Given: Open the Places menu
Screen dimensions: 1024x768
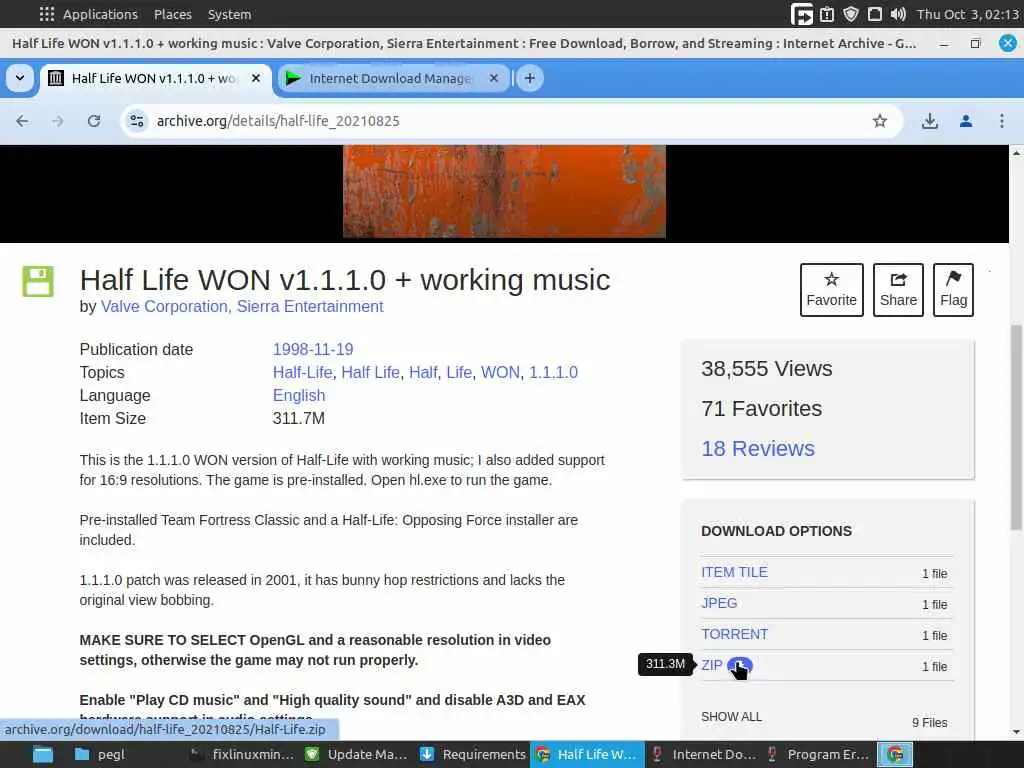Looking at the screenshot, I should (x=172, y=14).
